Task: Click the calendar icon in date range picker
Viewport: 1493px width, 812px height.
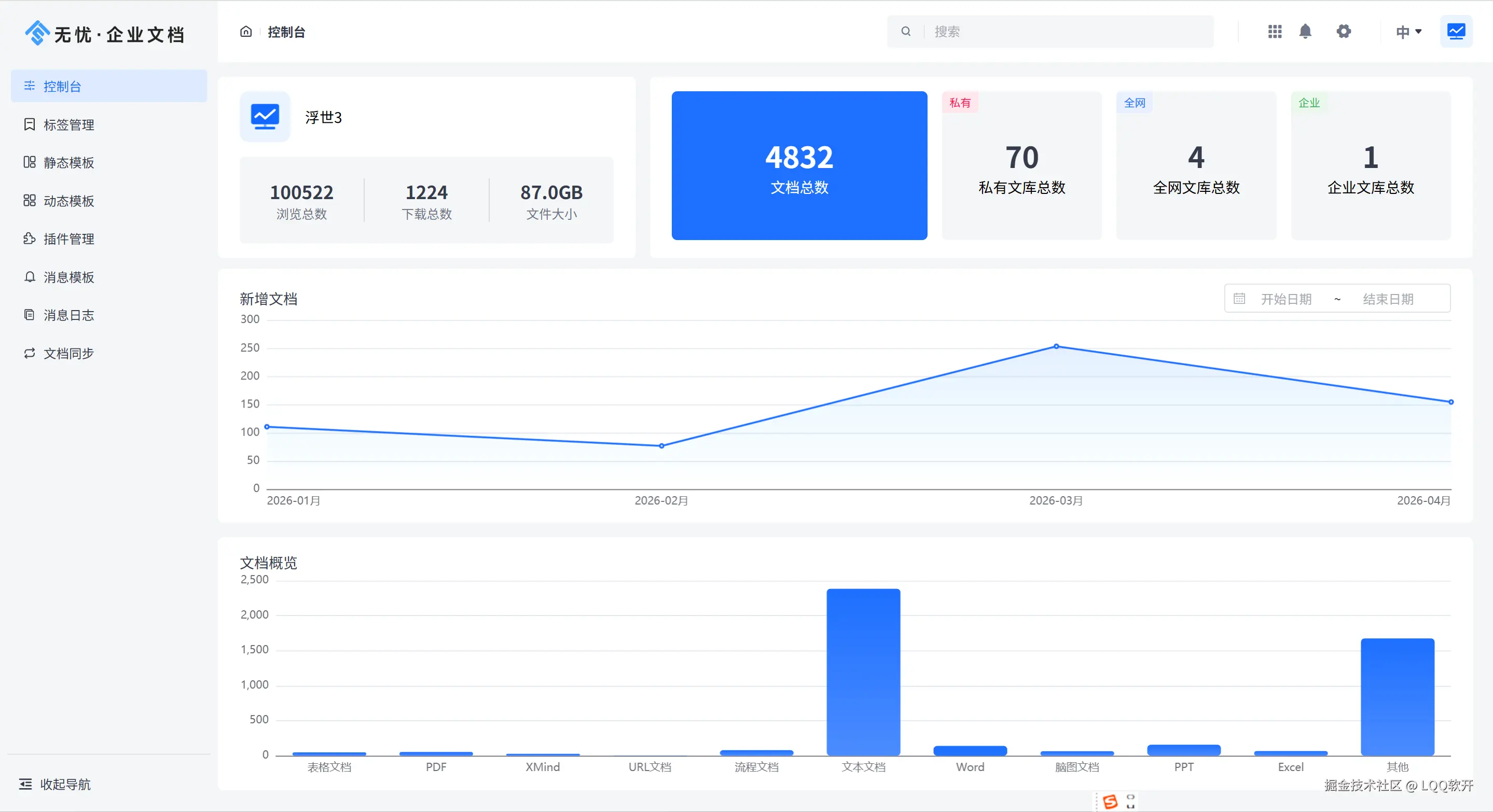Action: point(1239,299)
